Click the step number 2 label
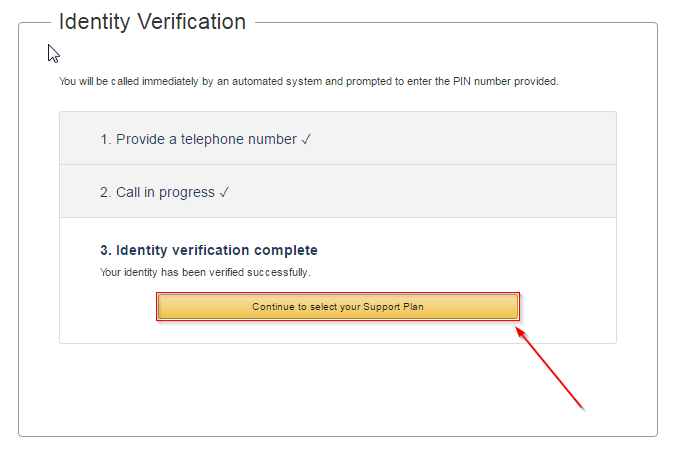 [x=106, y=192]
